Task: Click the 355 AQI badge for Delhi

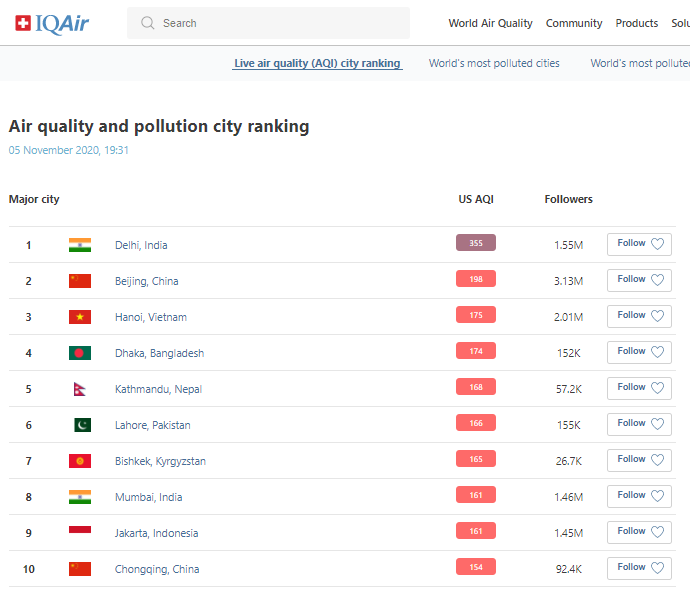Action: (475, 243)
